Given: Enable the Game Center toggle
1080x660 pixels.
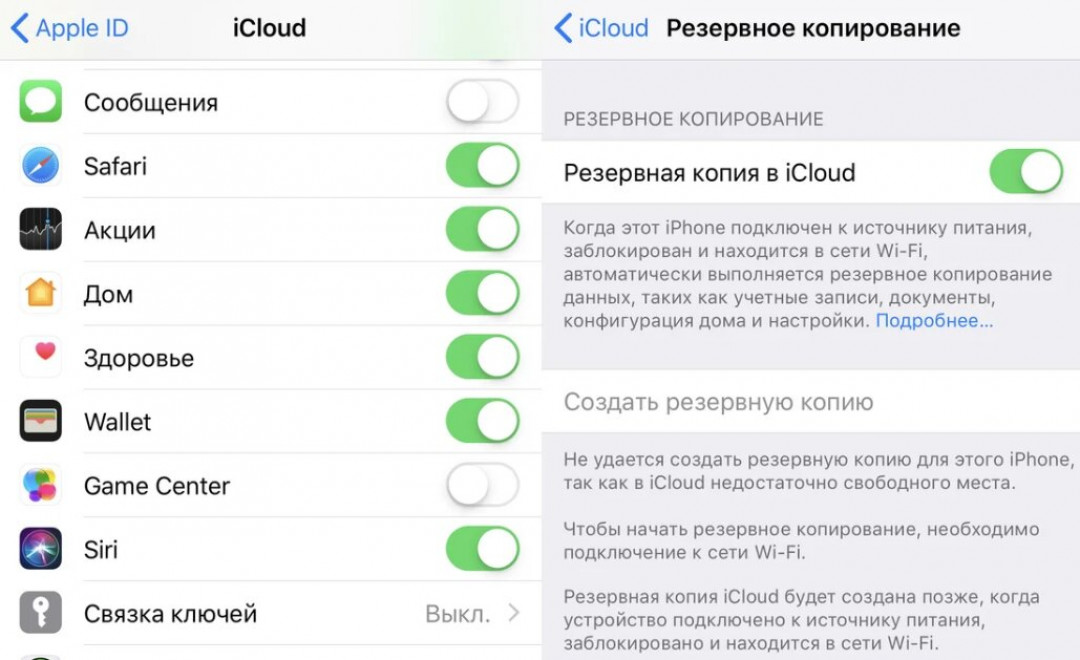Looking at the screenshot, I should coord(482,486).
